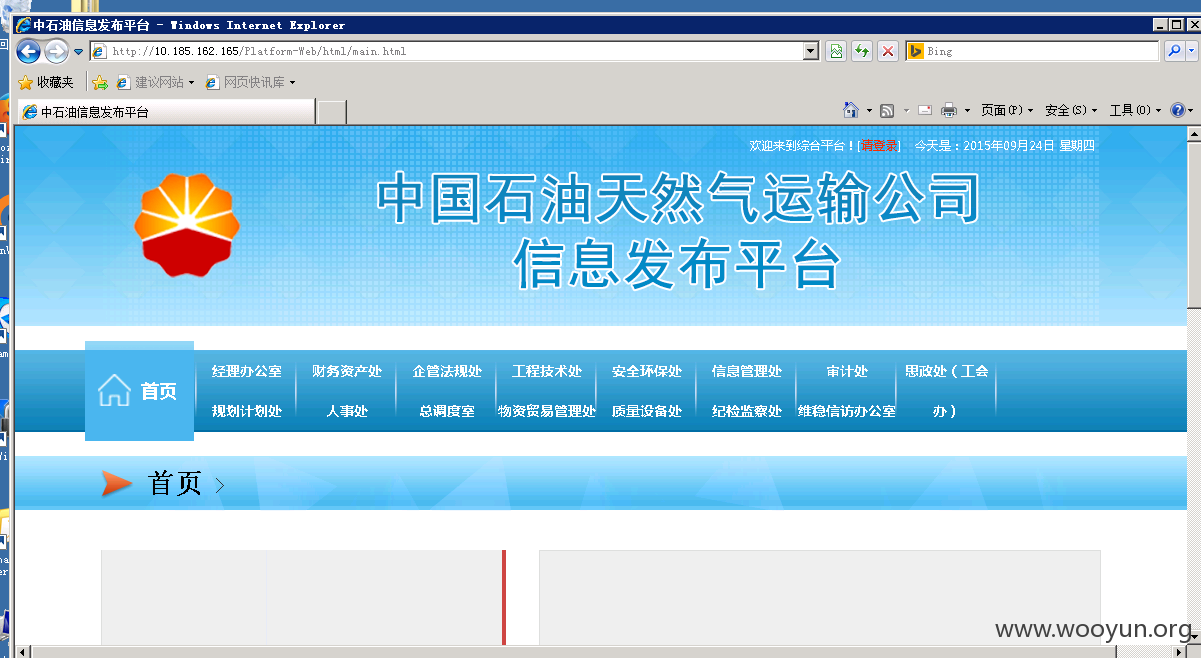Screen dimensions: 1201x658
Task: Click the 首页 breadcrumb heading
Action: pyautogui.click(x=175, y=484)
